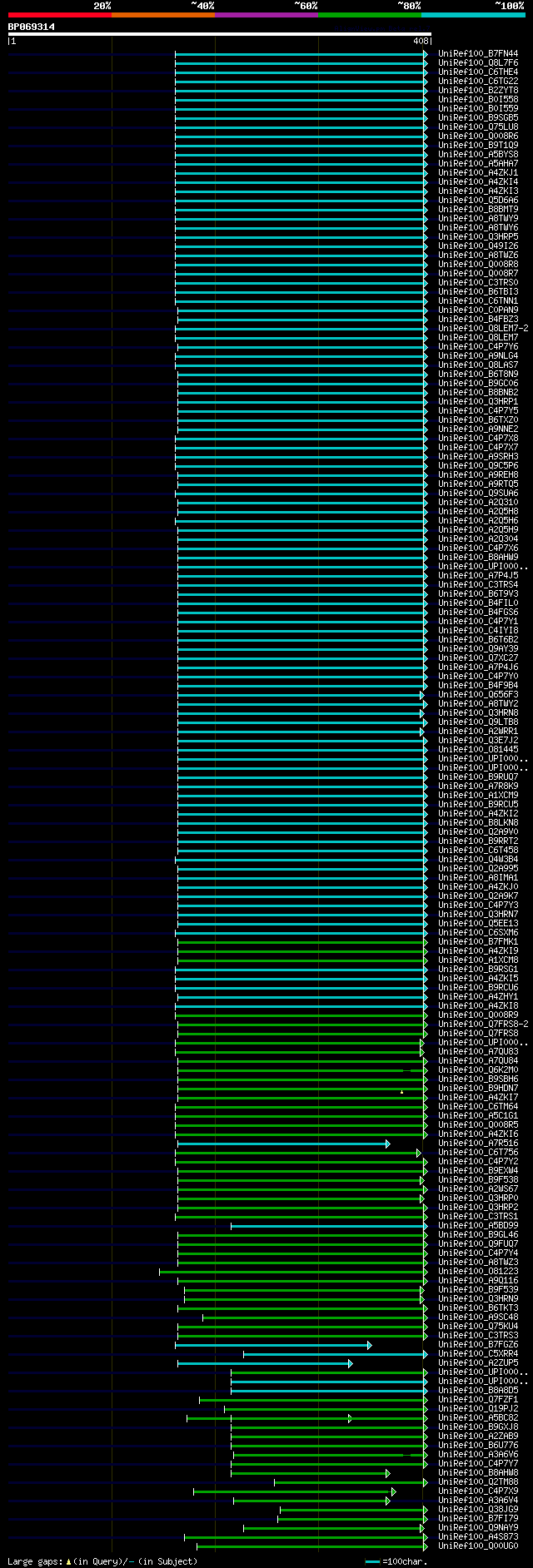Click the short cyan bar for UniRef100_A7R516
Screen dimensions: 533x1568
coord(282,1144)
